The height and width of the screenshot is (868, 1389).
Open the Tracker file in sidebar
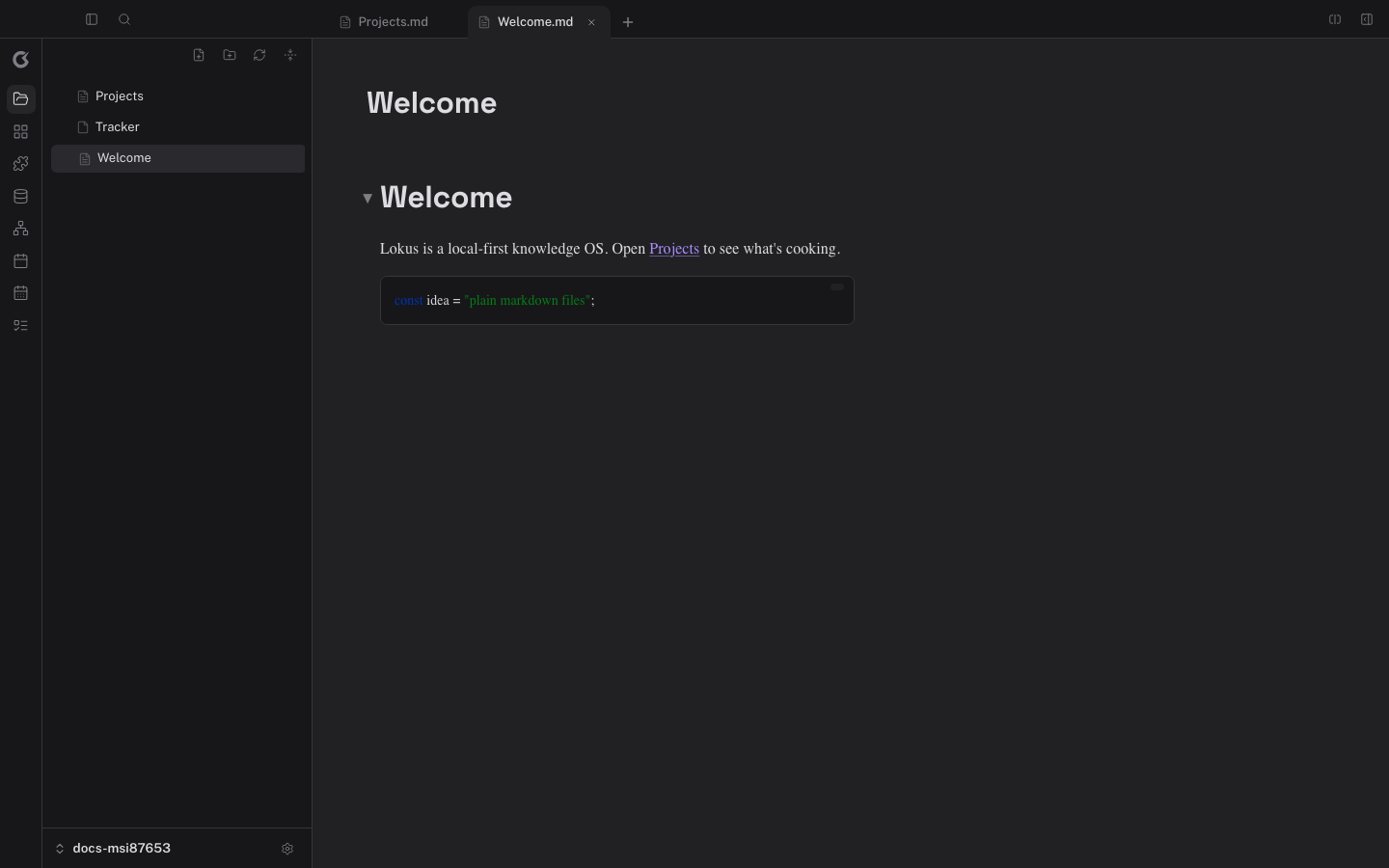pyautogui.click(x=177, y=127)
